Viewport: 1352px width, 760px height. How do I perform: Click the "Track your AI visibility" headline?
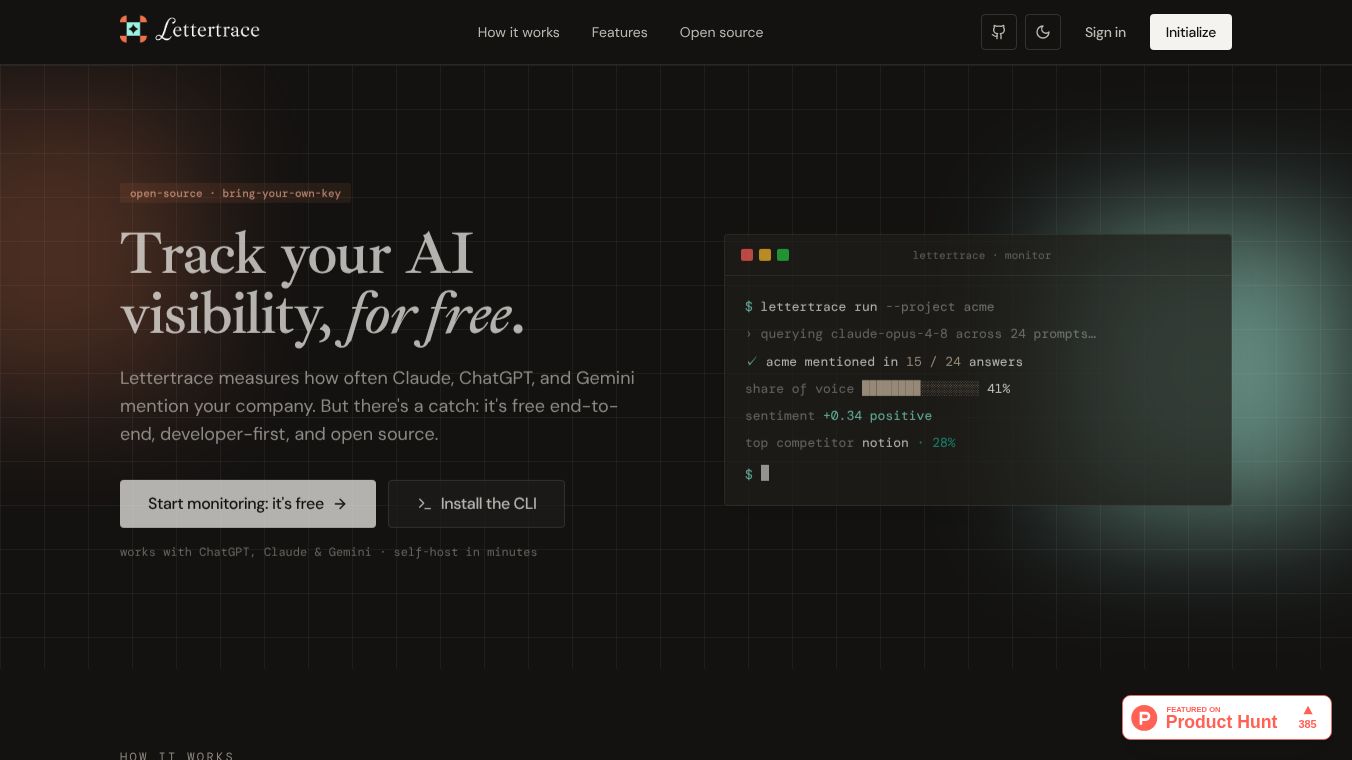[x=322, y=283]
